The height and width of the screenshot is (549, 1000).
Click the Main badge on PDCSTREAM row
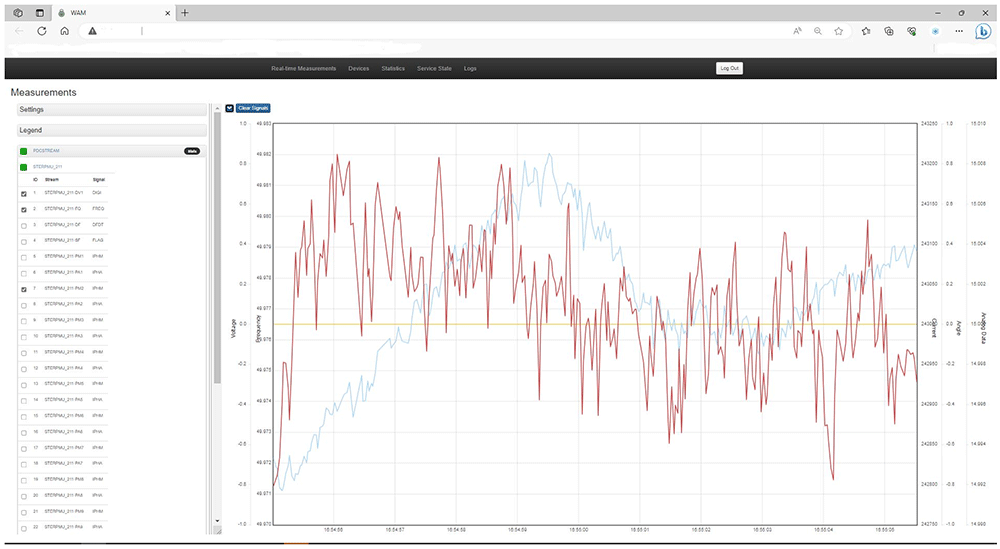(x=192, y=151)
